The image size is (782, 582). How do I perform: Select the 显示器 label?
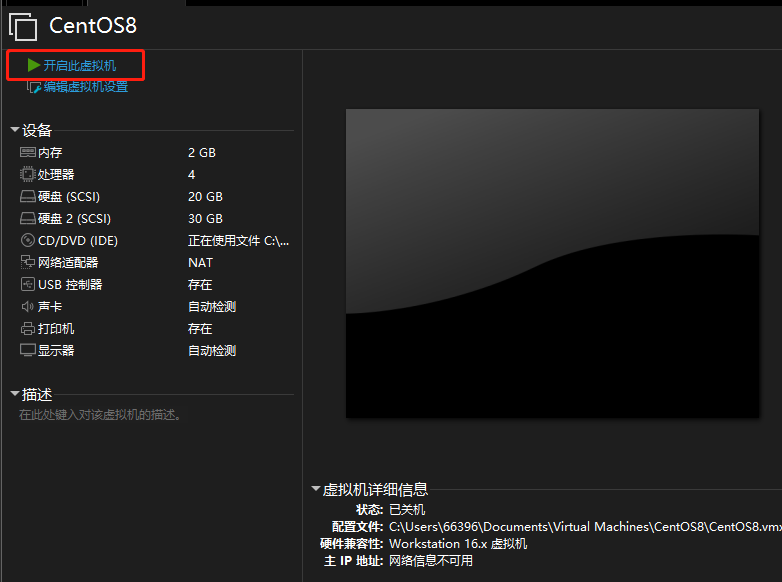[x=56, y=351]
